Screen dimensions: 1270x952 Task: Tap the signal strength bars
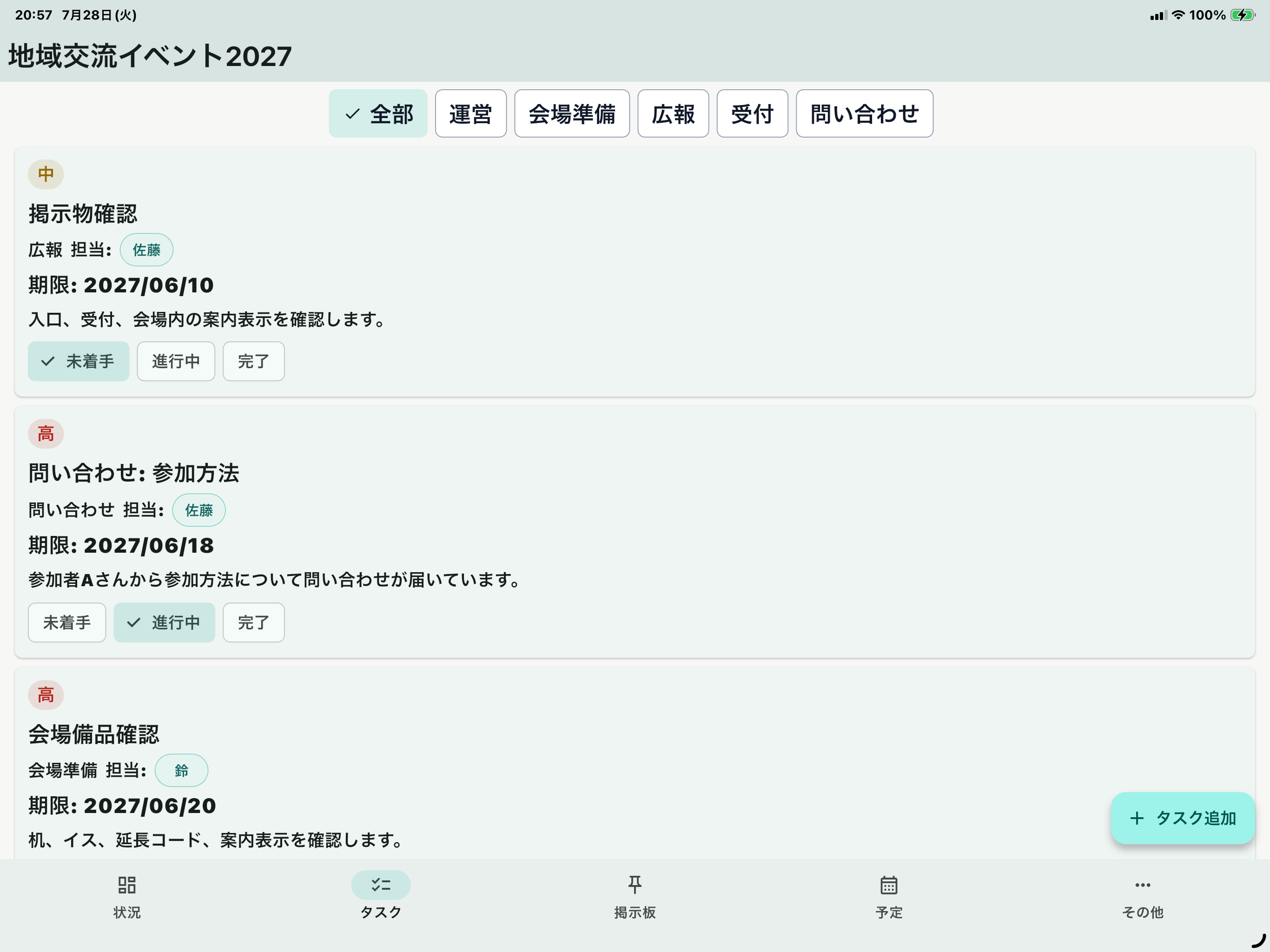click(x=1158, y=15)
